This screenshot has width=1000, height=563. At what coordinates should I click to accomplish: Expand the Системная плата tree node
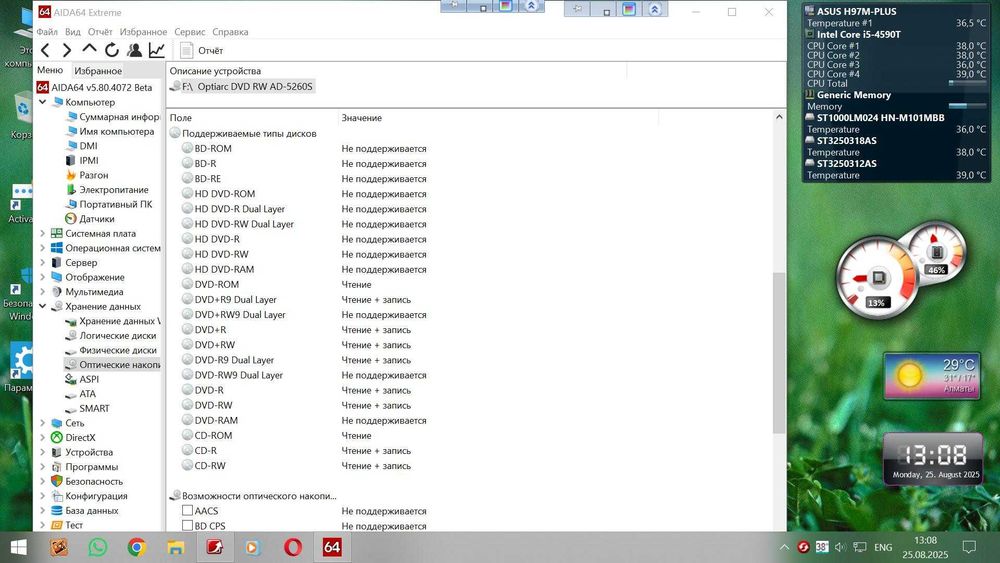click(43, 233)
